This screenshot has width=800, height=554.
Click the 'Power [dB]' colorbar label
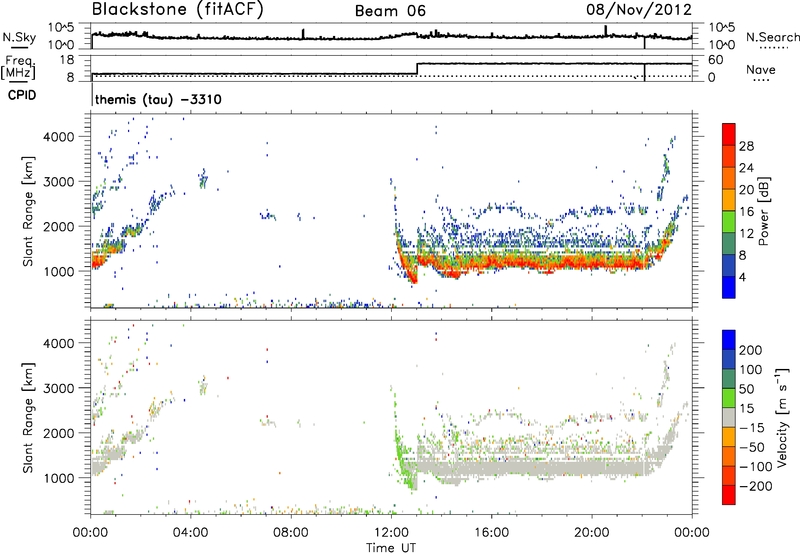[763, 211]
